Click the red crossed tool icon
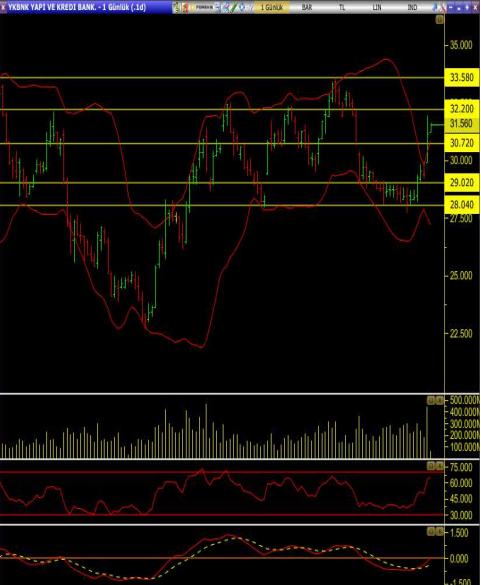This screenshot has height=585, width=481. coord(442,7)
